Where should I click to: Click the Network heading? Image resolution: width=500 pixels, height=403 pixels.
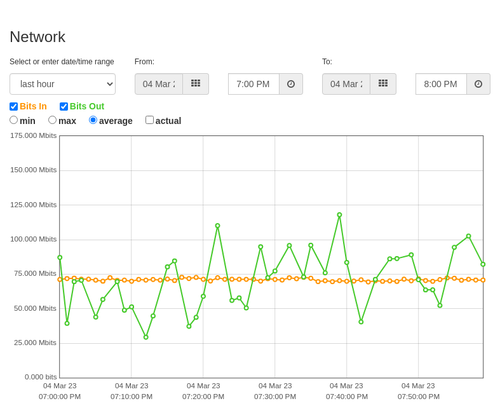coord(37,37)
